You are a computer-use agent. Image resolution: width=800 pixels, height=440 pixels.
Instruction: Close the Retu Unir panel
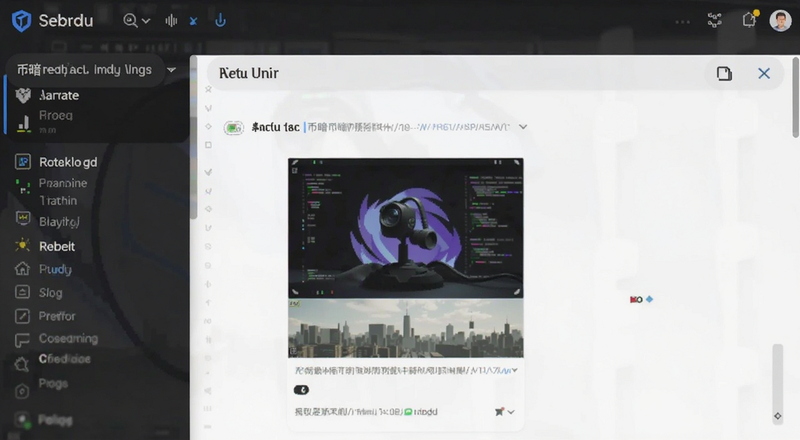click(x=764, y=74)
